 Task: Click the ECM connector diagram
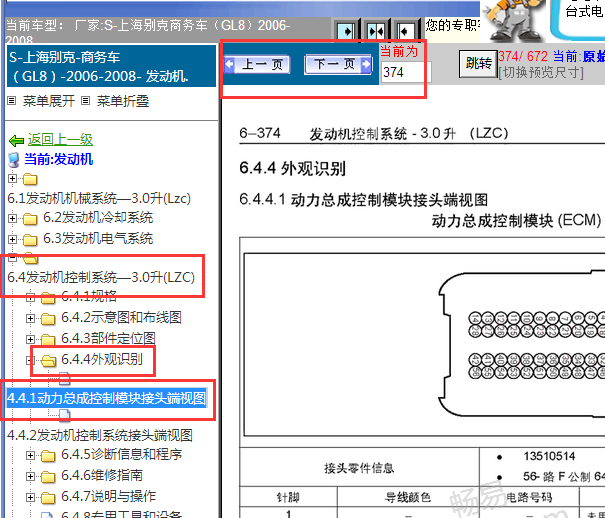point(424,344)
